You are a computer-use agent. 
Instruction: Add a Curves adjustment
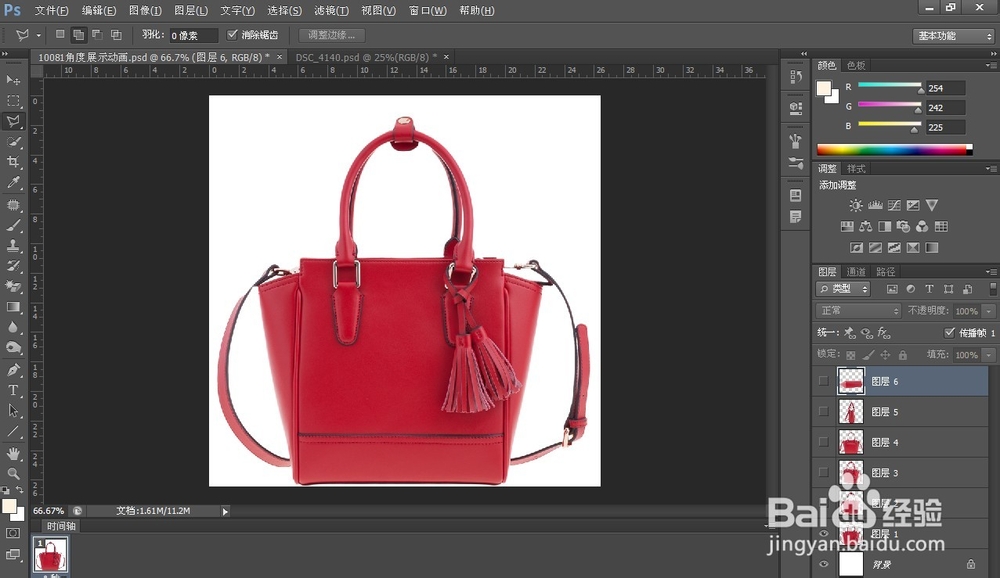894,205
